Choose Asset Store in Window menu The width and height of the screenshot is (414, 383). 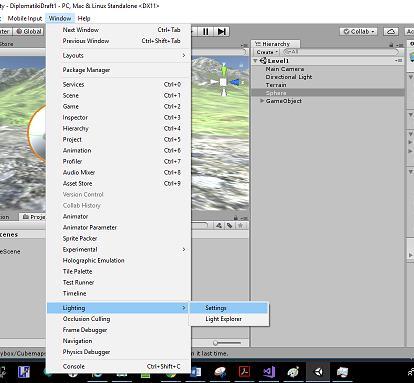click(119, 183)
